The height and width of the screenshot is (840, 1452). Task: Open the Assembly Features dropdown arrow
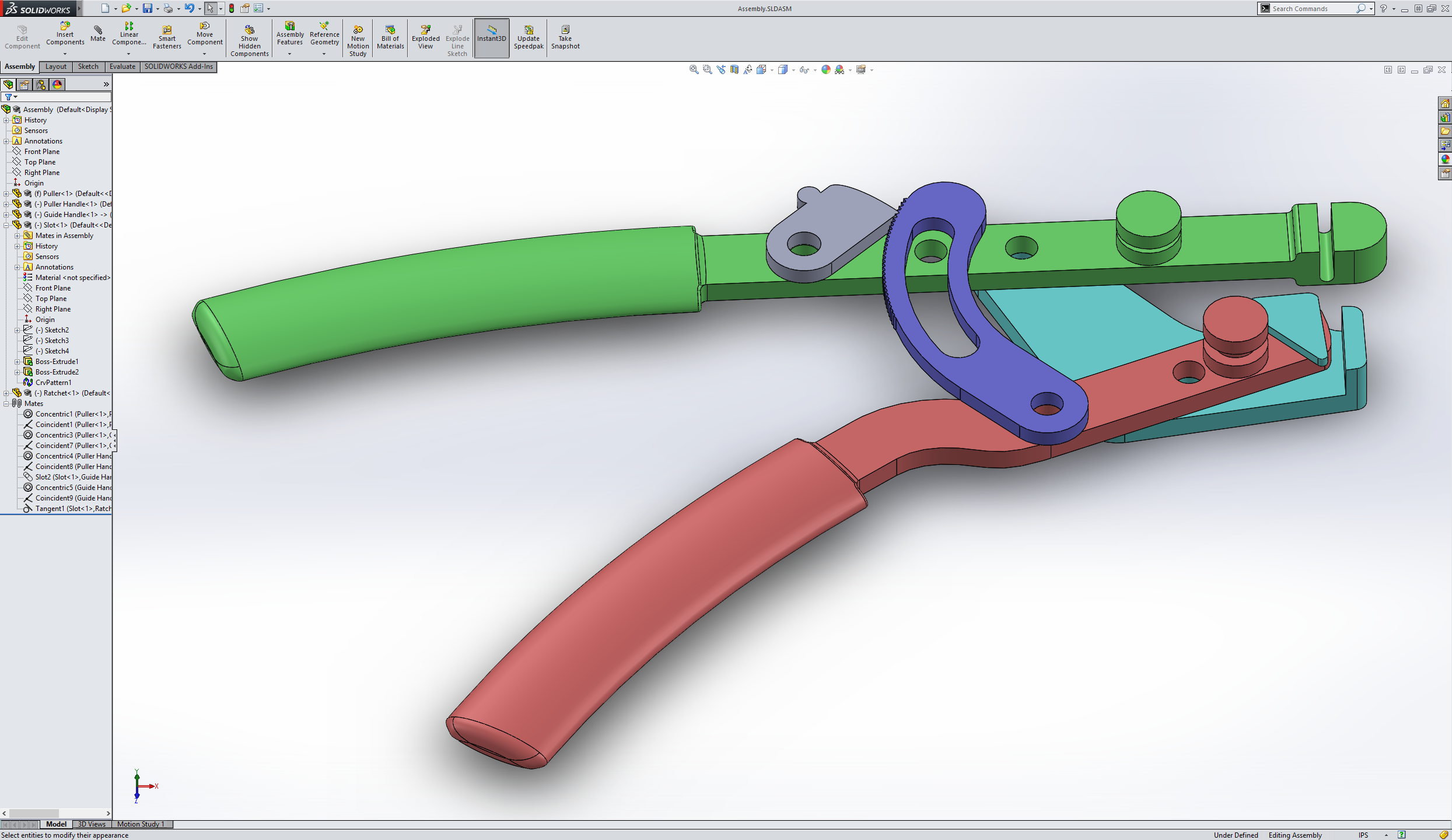click(x=289, y=54)
